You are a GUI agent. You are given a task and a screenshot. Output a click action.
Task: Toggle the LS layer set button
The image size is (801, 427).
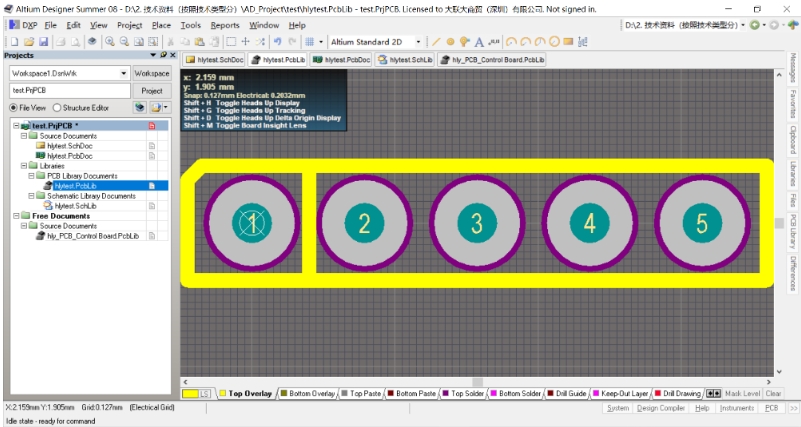point(204,394)
